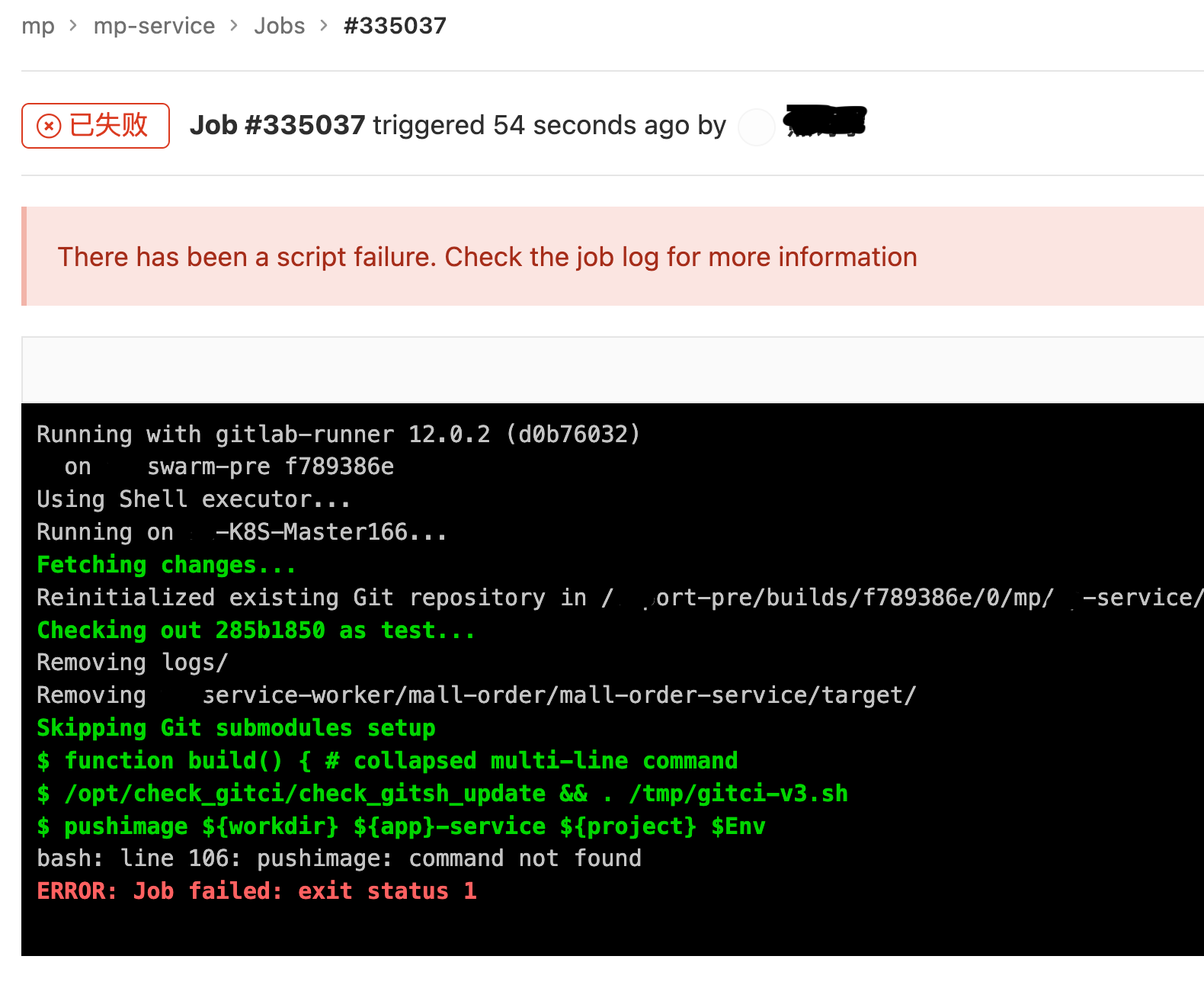Click the redacted username of the job trigger

pyautogui.click(x=825, y=122)
